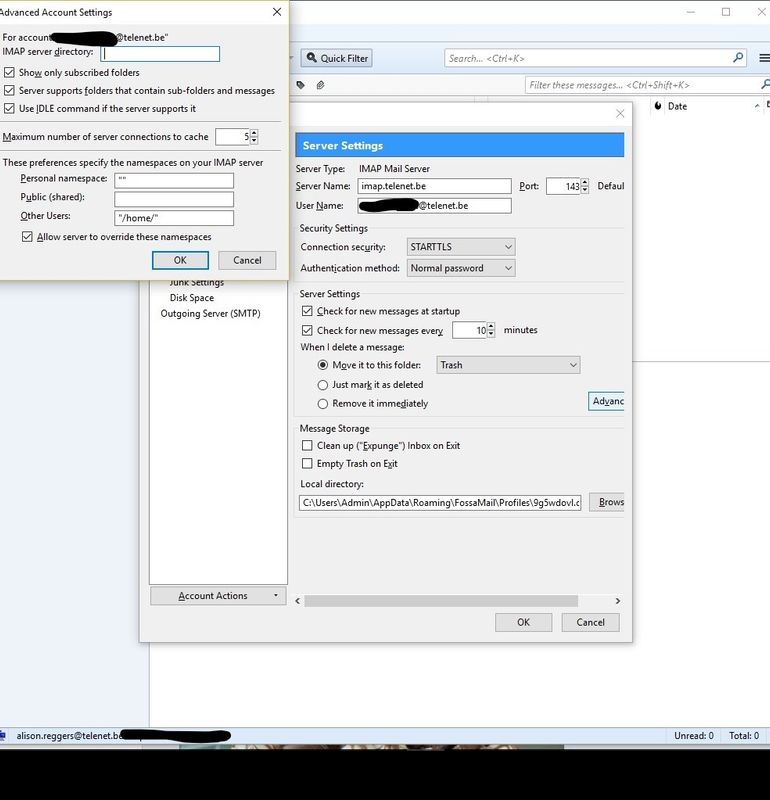Screen dimensions: 770x800
Task: Toggle Show only subscribed folders checkbox
Action: tap(10, 73)
